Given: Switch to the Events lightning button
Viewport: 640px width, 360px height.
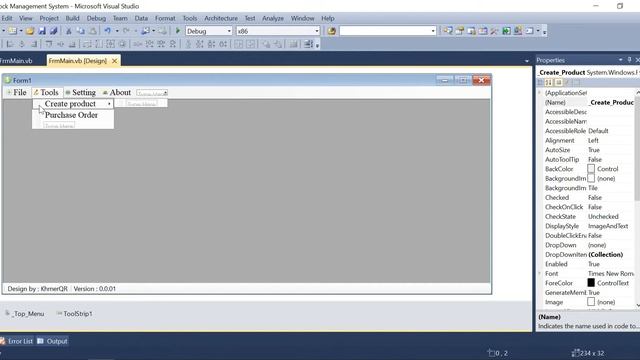Looking at the screenshot, I should (567, 82).
